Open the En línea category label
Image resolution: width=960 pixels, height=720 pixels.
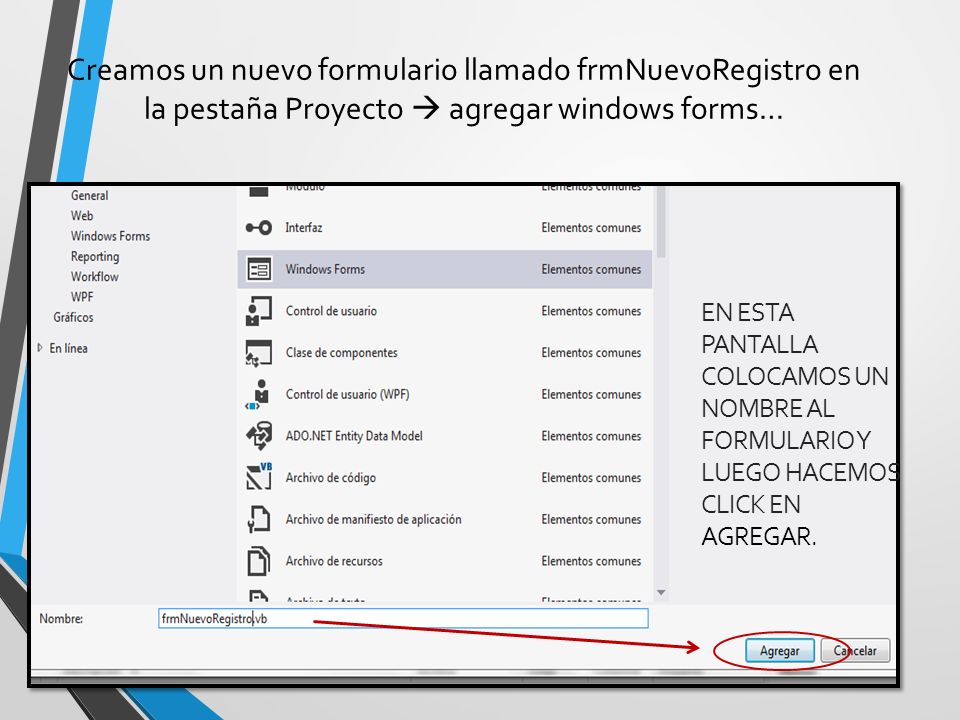(69, 348)
